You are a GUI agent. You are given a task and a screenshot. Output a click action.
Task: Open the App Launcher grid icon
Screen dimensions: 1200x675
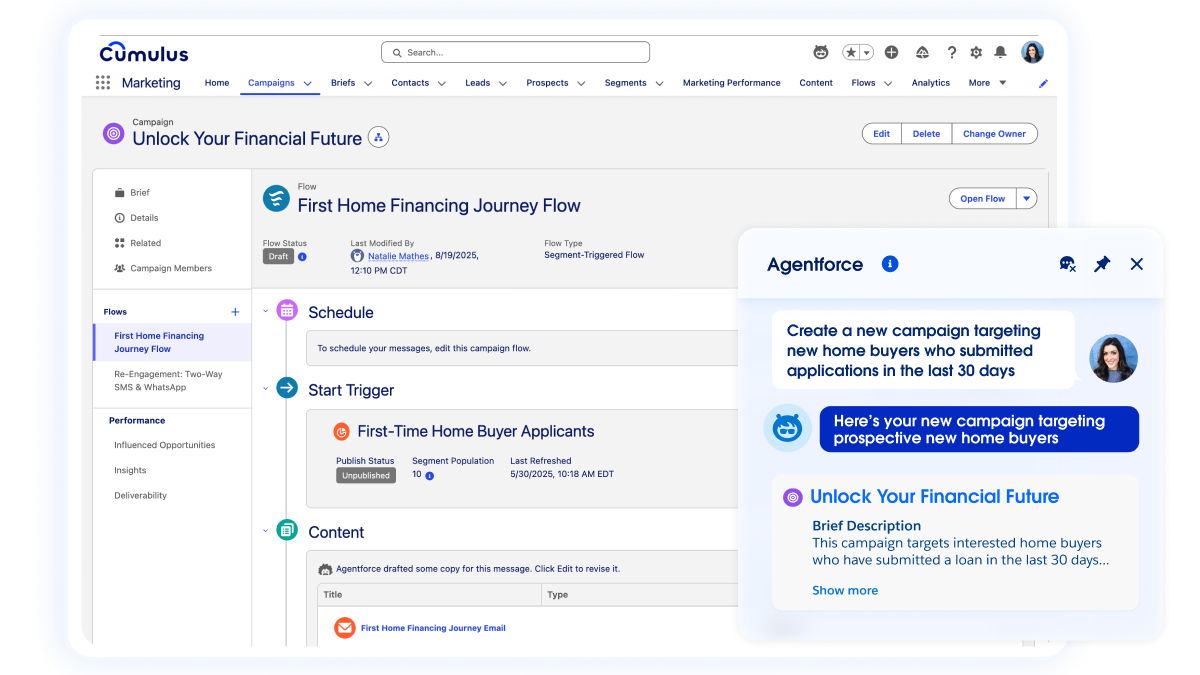click(103, 82)
